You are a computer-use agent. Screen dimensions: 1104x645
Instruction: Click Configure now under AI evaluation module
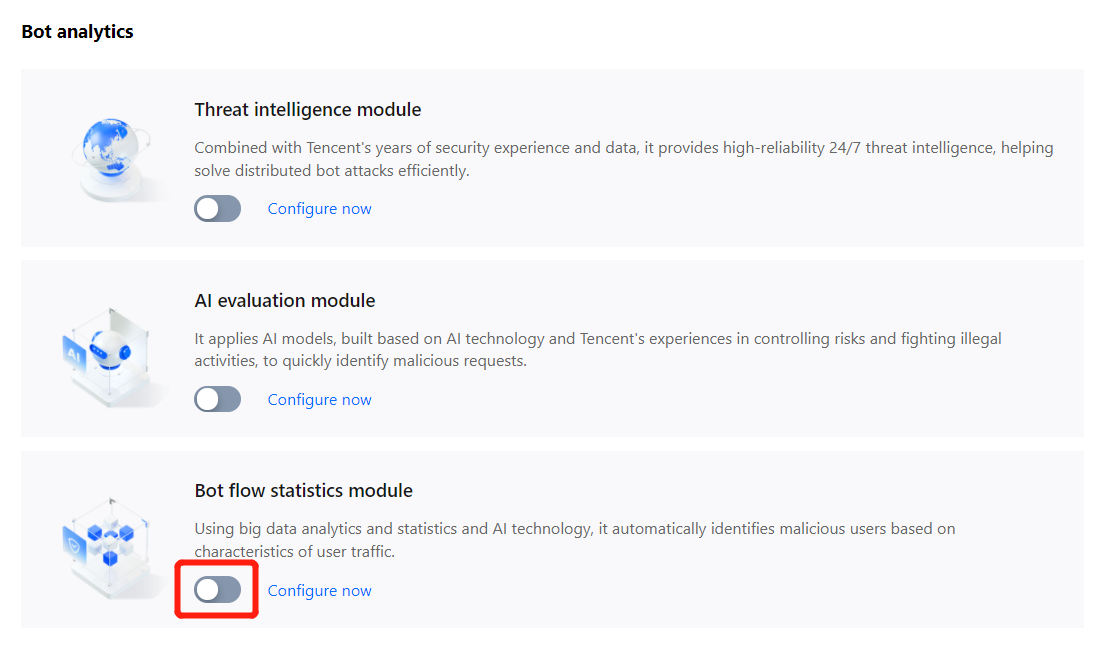pyautogui.click(x=319, y=400)
